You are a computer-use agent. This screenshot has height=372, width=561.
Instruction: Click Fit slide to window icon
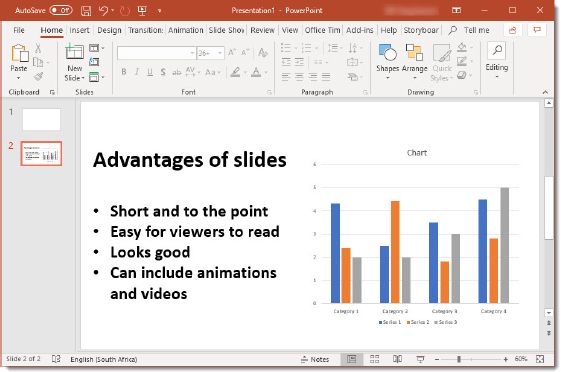(x=540, y=359)
